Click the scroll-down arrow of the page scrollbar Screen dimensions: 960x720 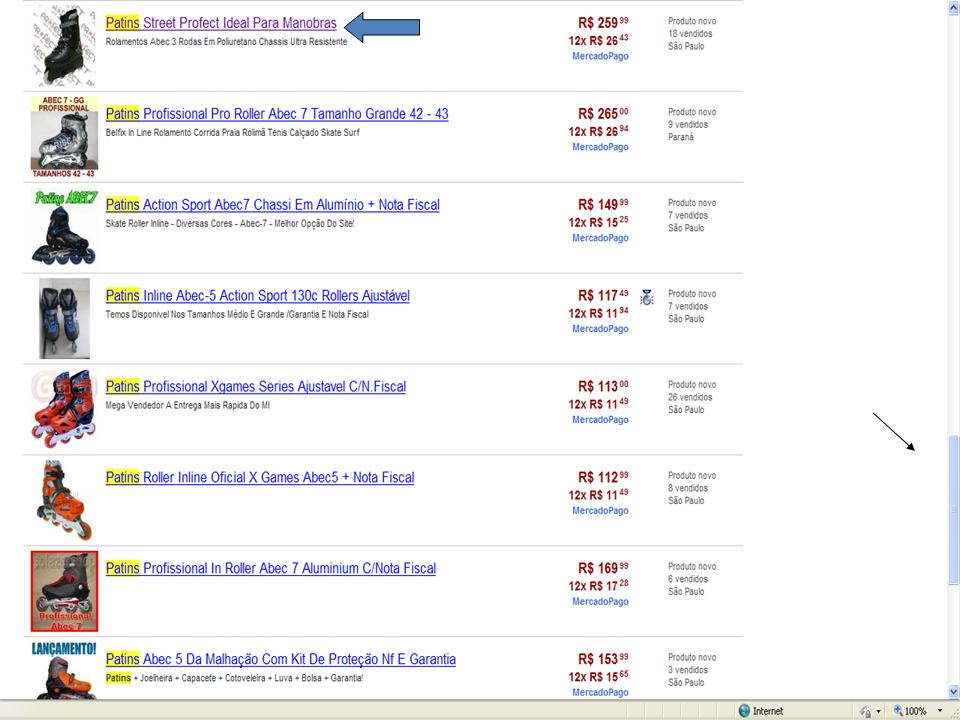[953, 692]
